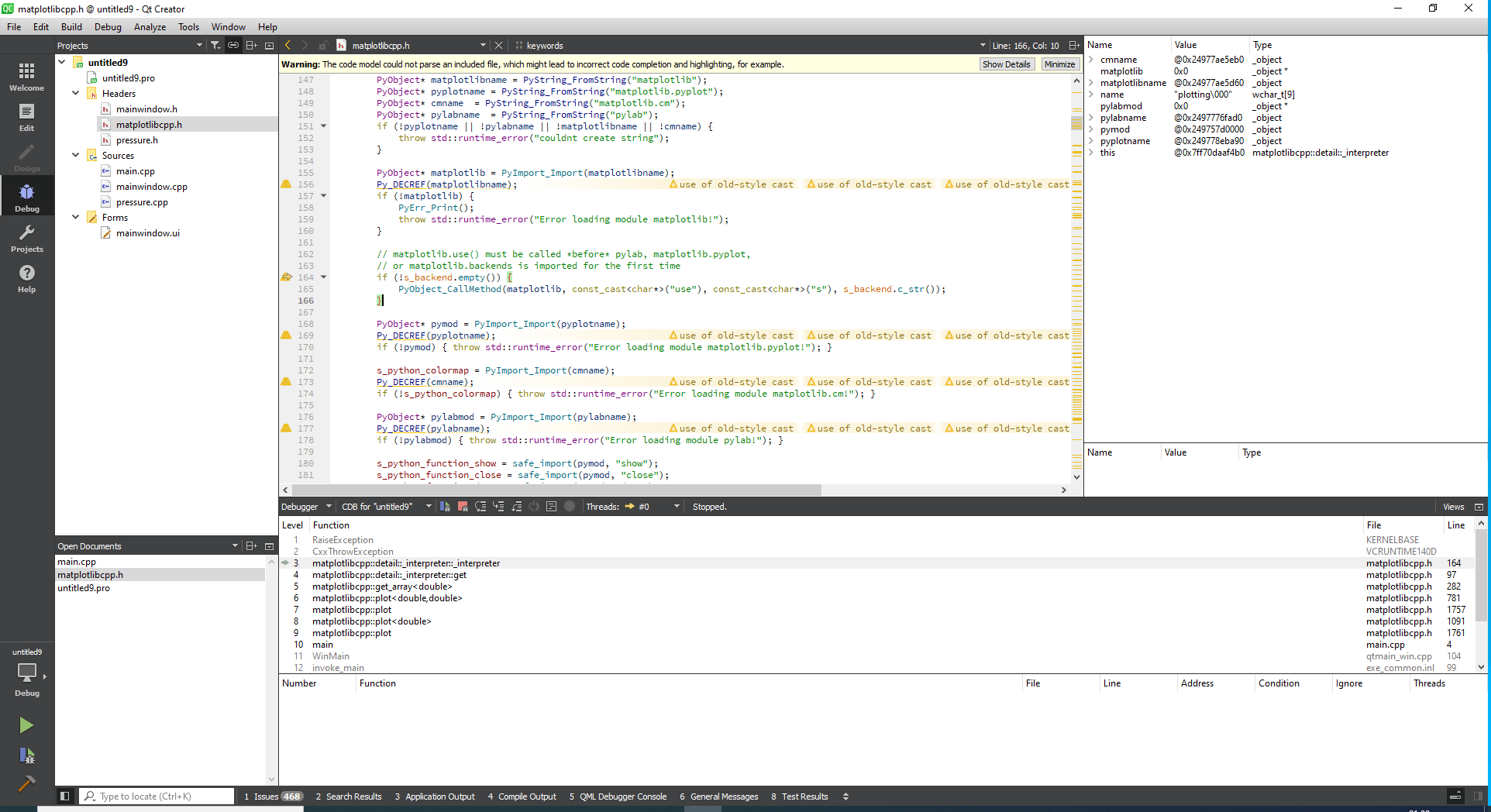Collapse the untitled9 project node
The width and height of the screenshot is (1491, 812).
click(x=62, y=62)
